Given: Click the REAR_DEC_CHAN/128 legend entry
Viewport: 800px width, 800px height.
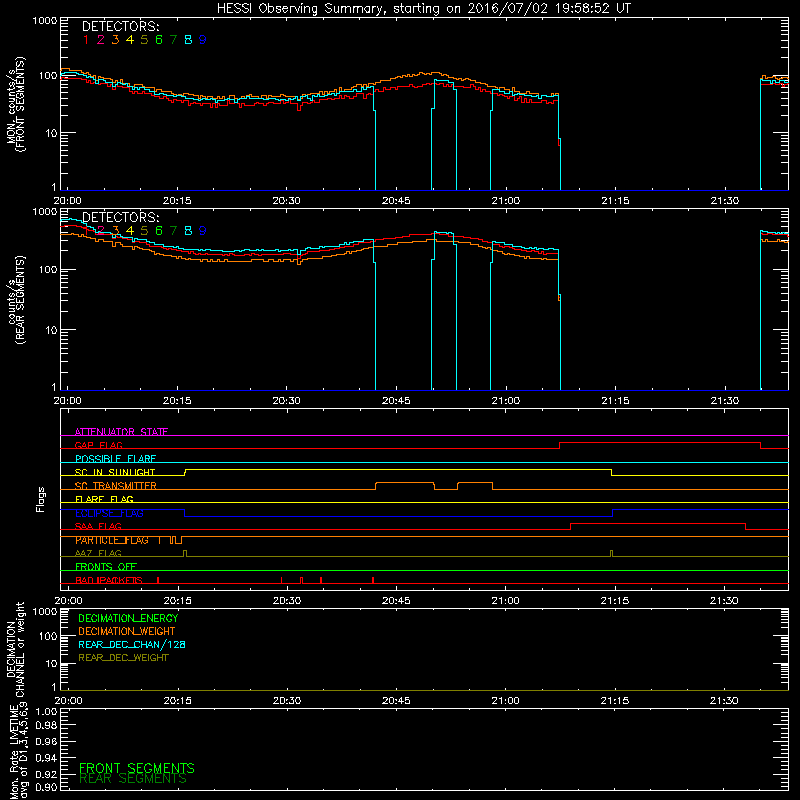Looking at the screenshot, I should click(132, 644).
